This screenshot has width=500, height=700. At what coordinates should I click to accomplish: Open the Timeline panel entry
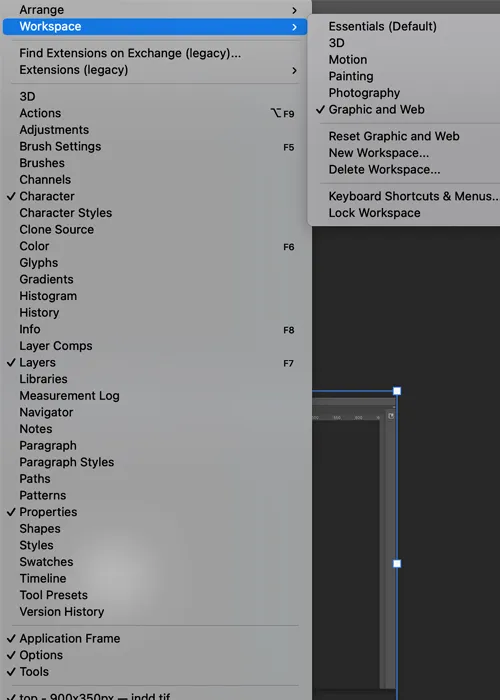click(43, 579)
